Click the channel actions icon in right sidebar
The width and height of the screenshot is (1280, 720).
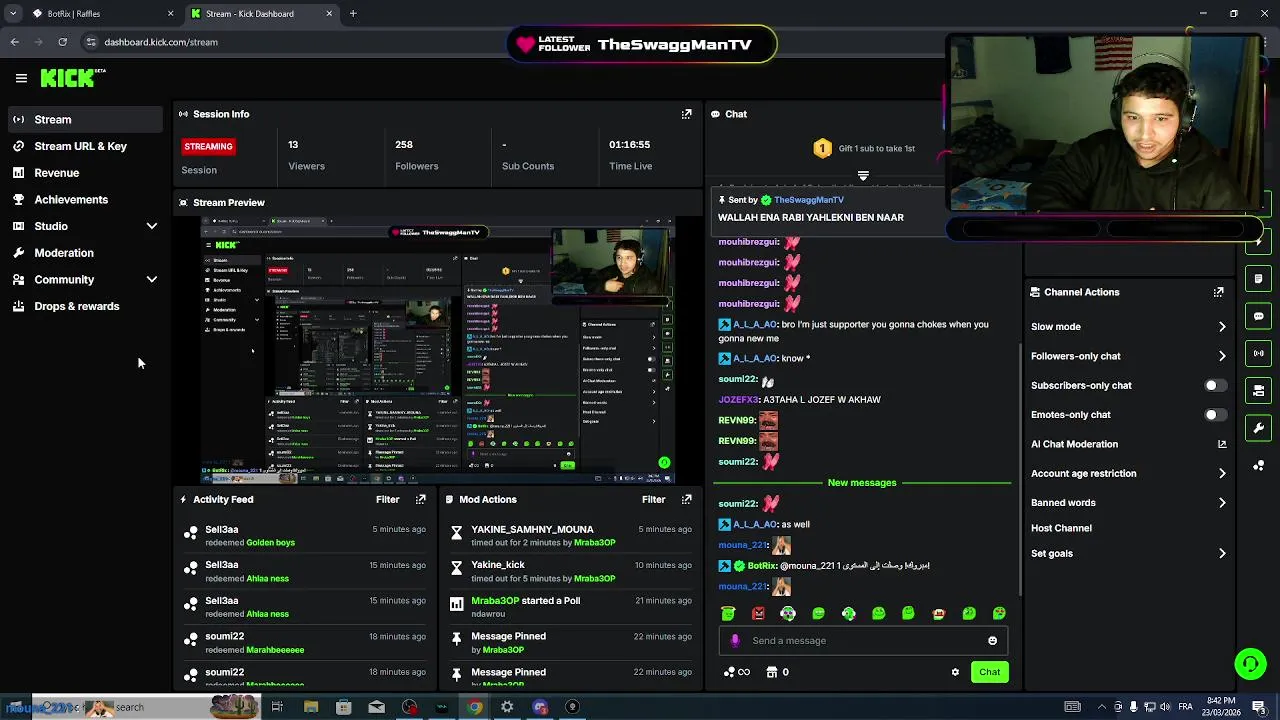click(1258, 390)
